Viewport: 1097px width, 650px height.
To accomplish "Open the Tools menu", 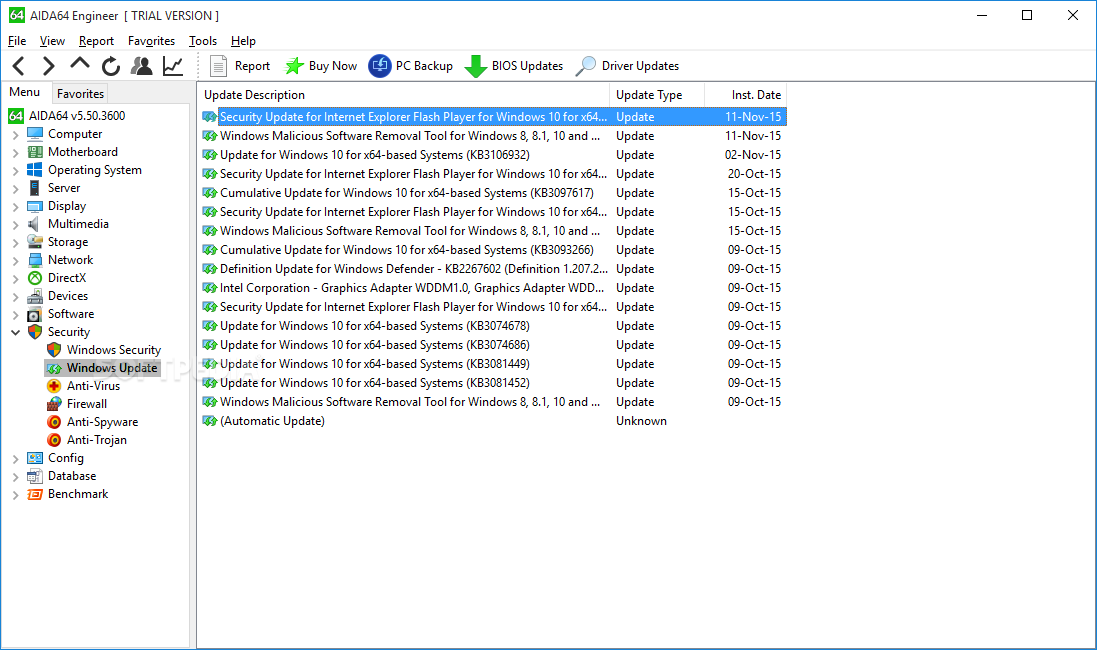I will click(x=203, y=41).
